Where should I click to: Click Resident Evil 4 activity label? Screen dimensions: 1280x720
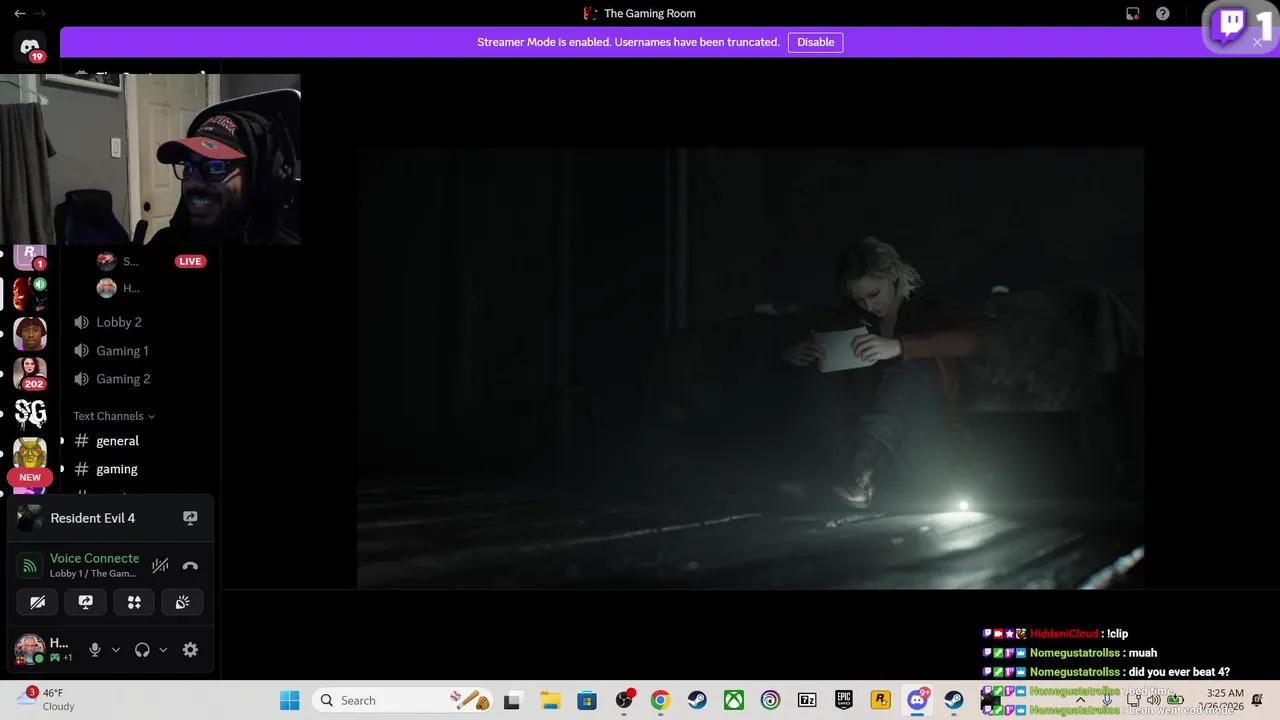[92, 518]
